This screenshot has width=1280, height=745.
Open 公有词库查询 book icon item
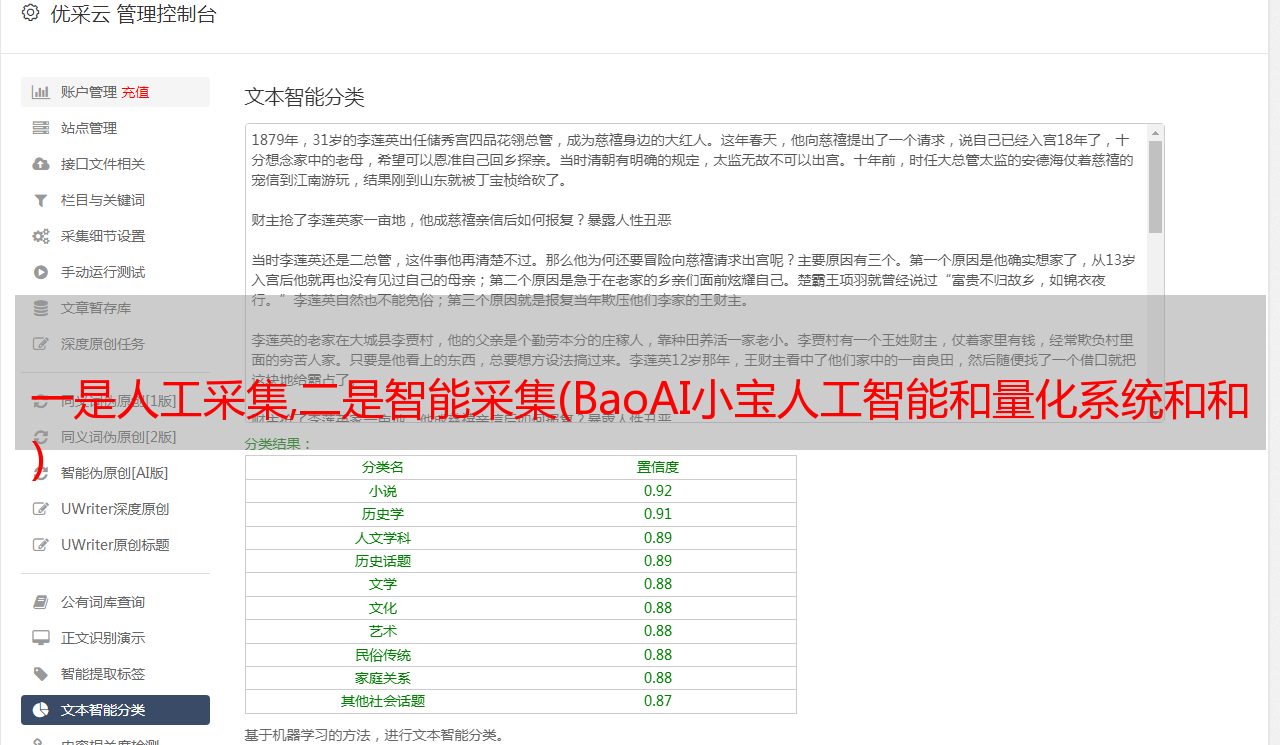click(x=115, y=602)
